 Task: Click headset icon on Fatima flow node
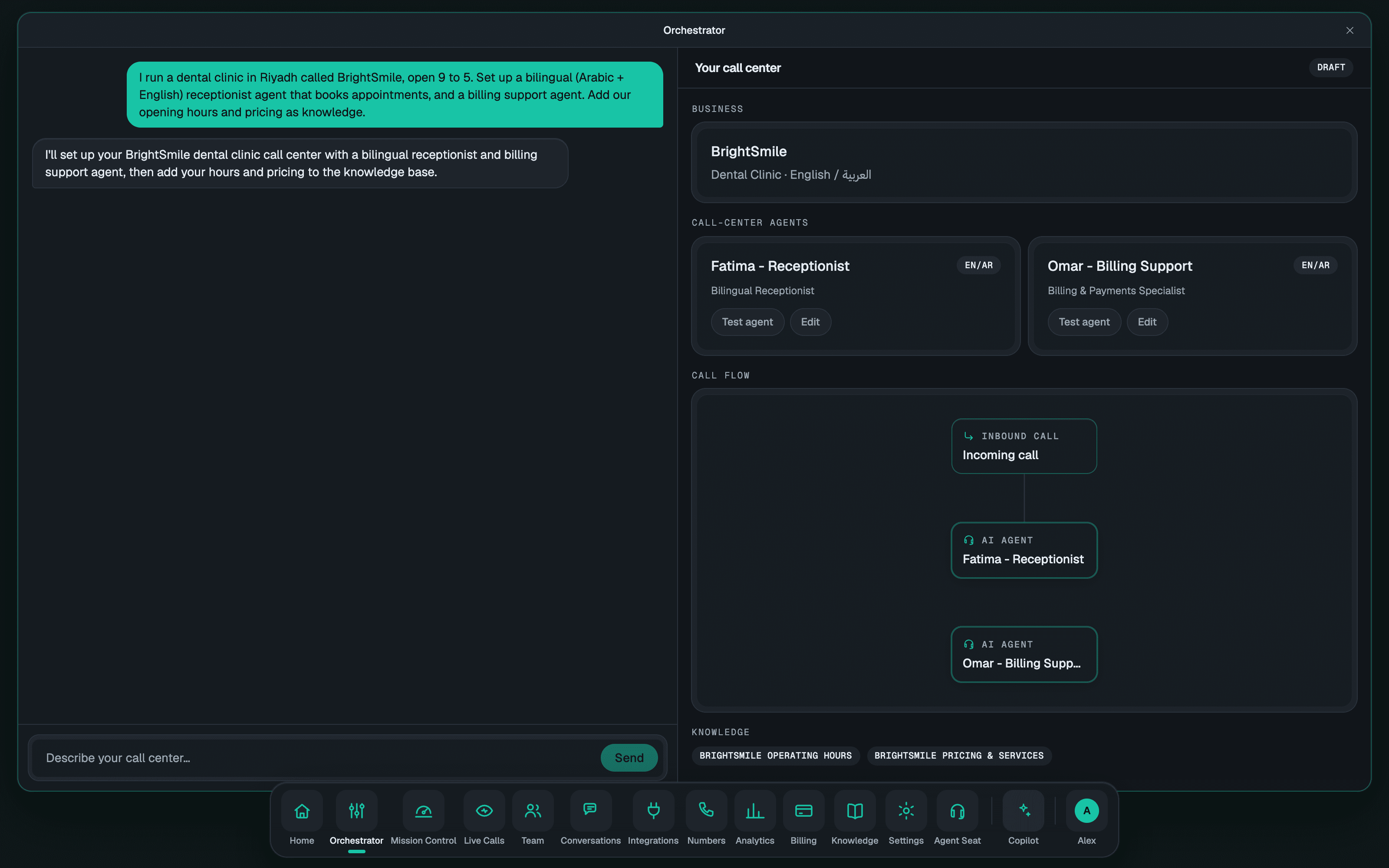(968, 540)
